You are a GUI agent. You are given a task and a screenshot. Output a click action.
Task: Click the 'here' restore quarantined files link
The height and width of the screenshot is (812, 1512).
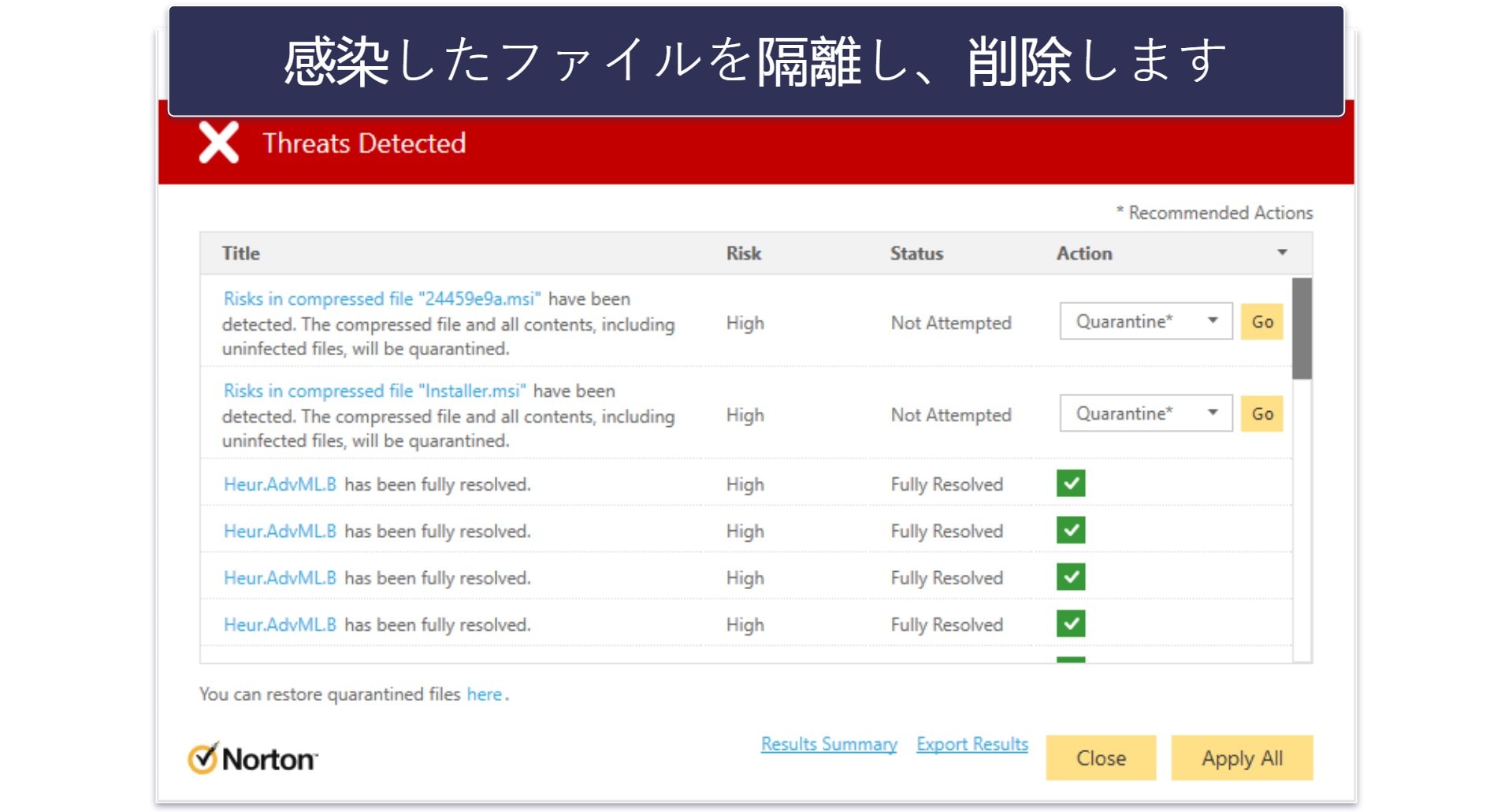point(484,695)
